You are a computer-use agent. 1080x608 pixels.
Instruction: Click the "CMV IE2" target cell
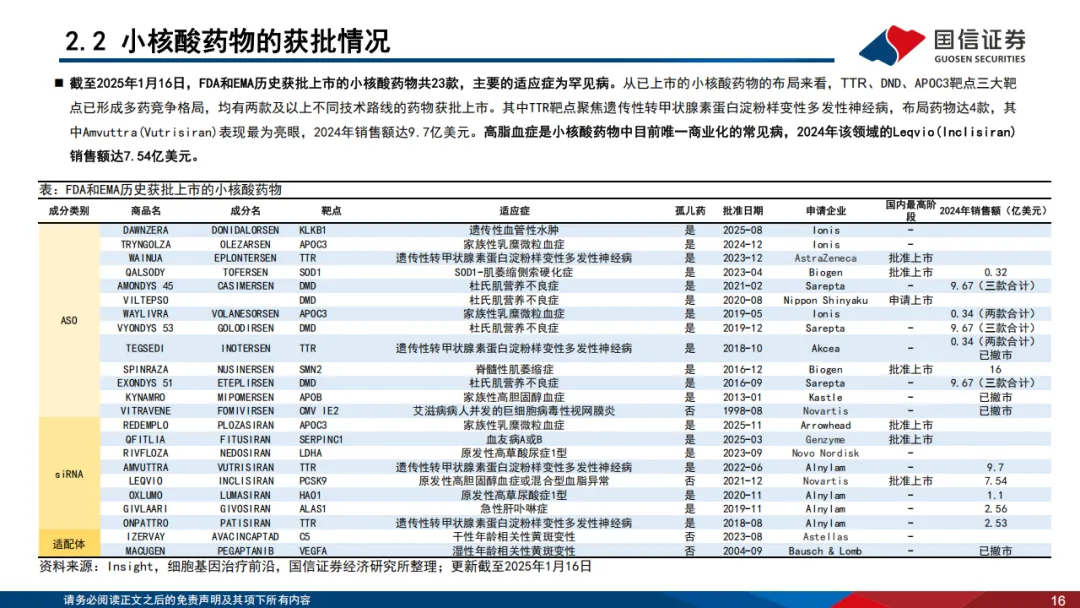pyautogui.click(x=319, y=411)
